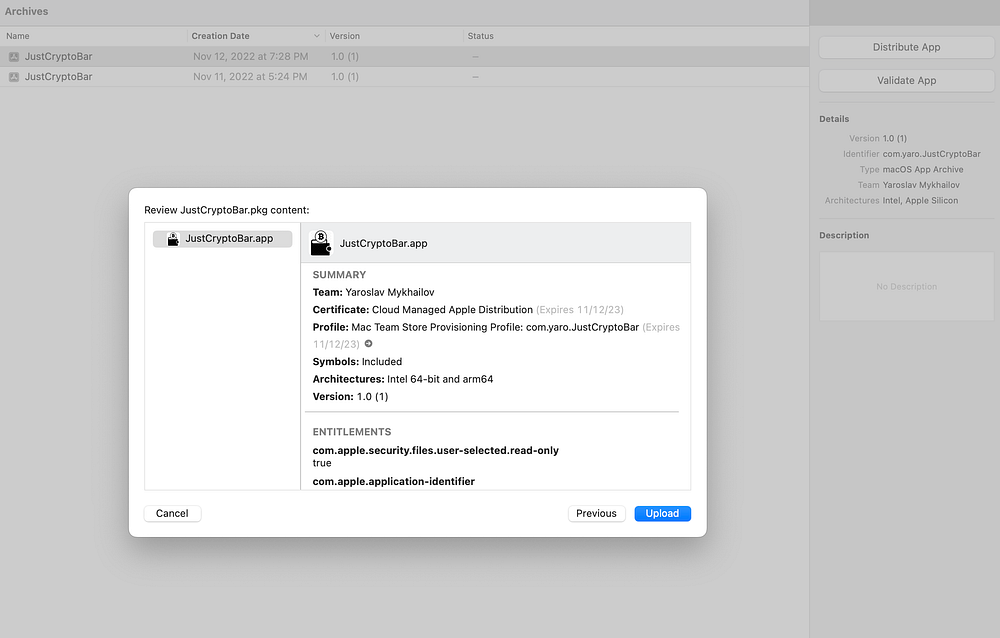Click archive icon of the Nov 12 JustCryptoBar row
This screenshot has height=638, width=1000.
13,57
